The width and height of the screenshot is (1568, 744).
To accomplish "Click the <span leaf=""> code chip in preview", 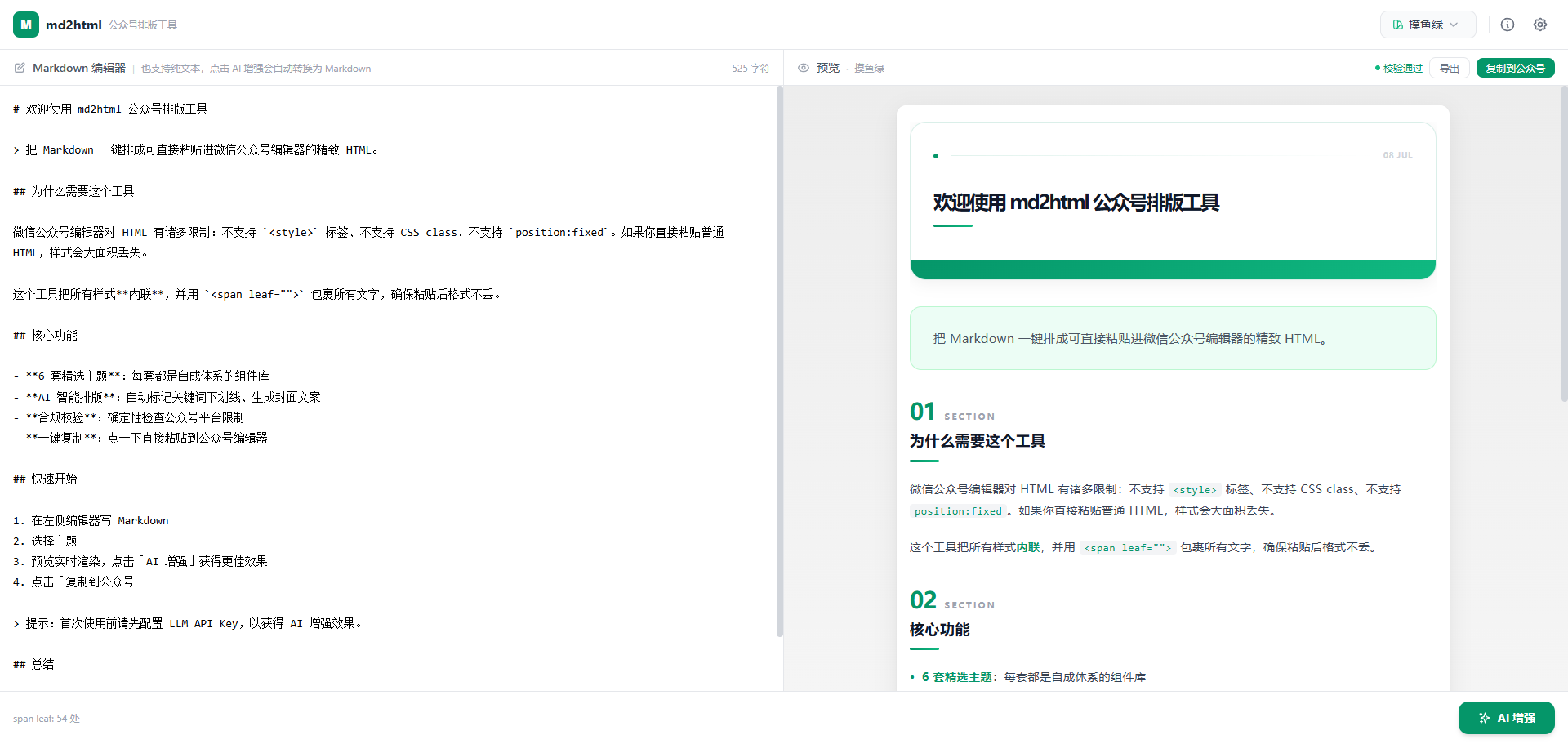I will coord(1128,548).
